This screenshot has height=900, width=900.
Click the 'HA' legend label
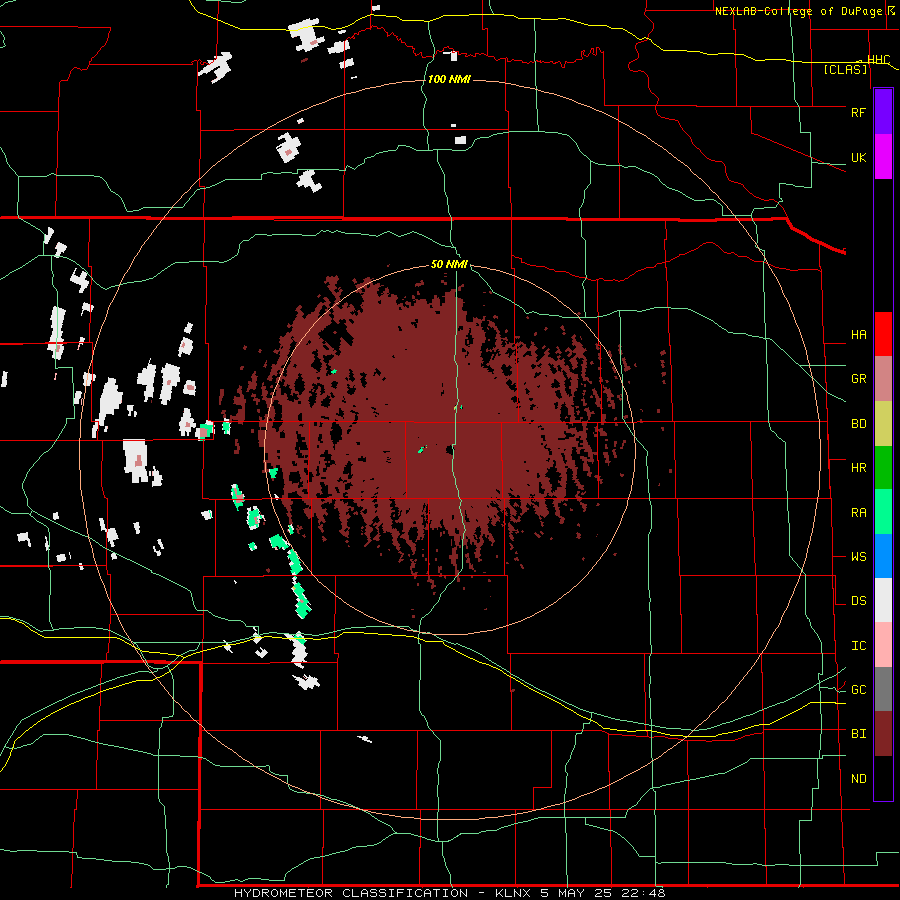click(x=858, y=335)
